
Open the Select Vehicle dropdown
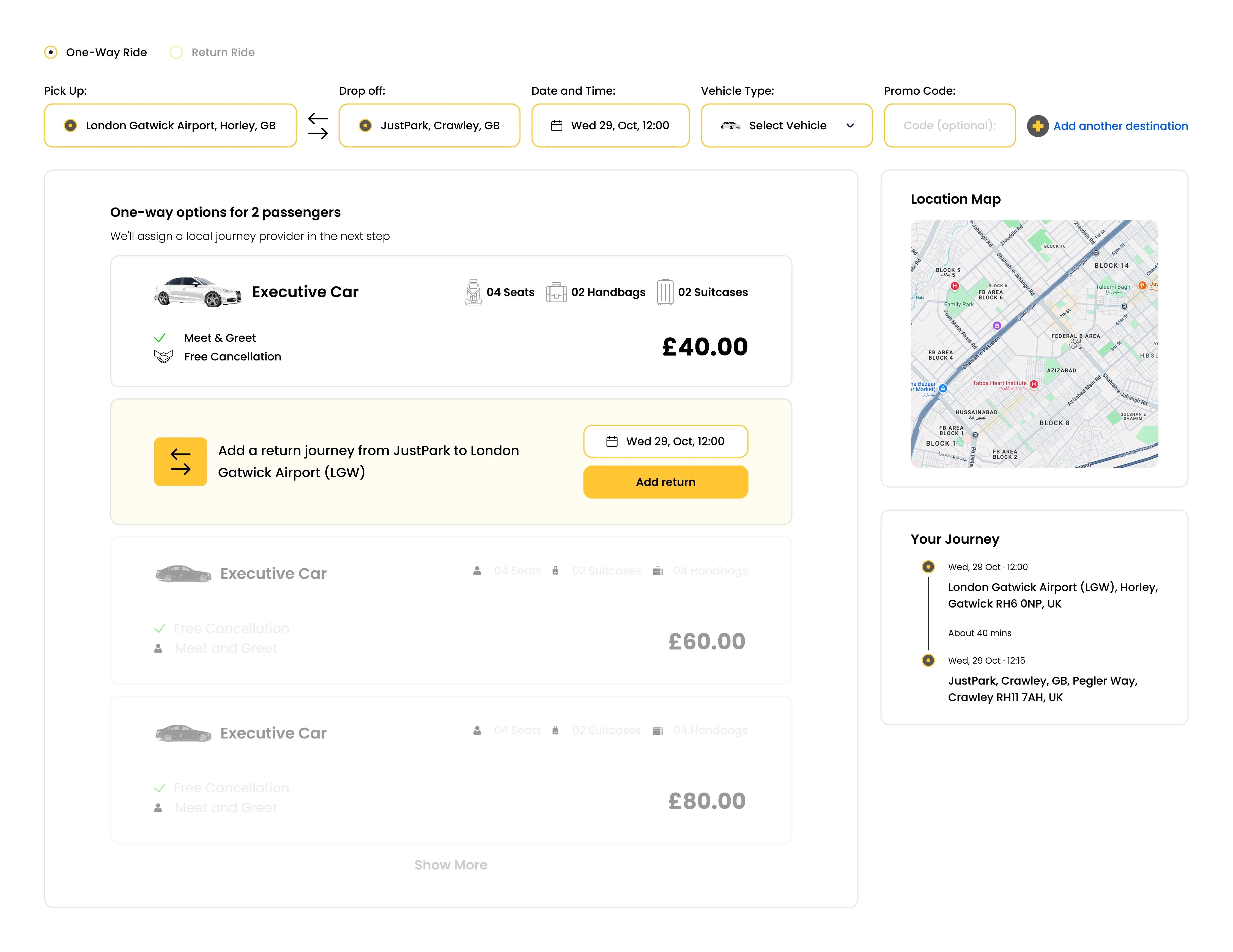click(787, 126)
